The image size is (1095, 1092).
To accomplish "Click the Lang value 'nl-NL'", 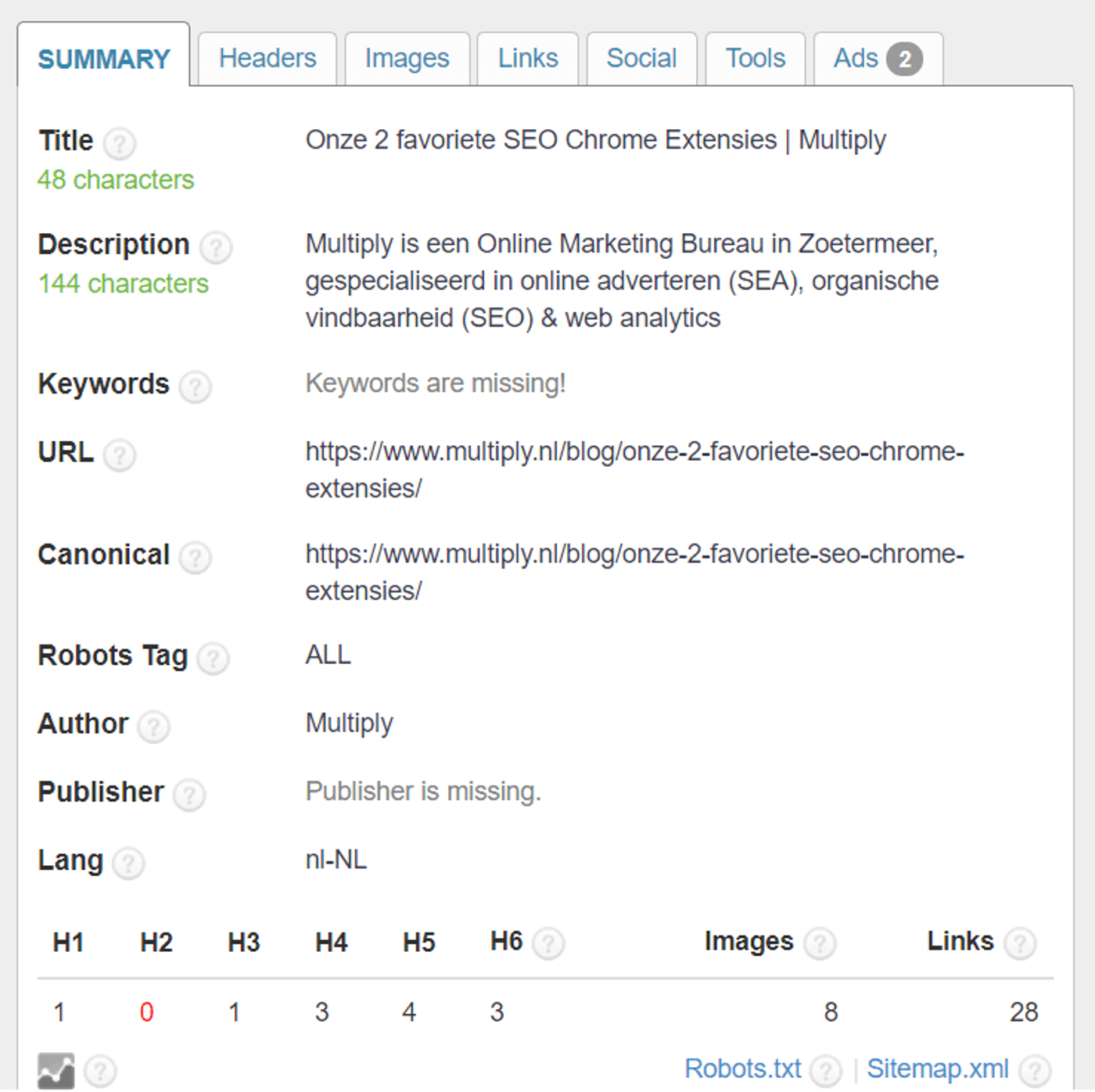I will click(x=336, y=860).
